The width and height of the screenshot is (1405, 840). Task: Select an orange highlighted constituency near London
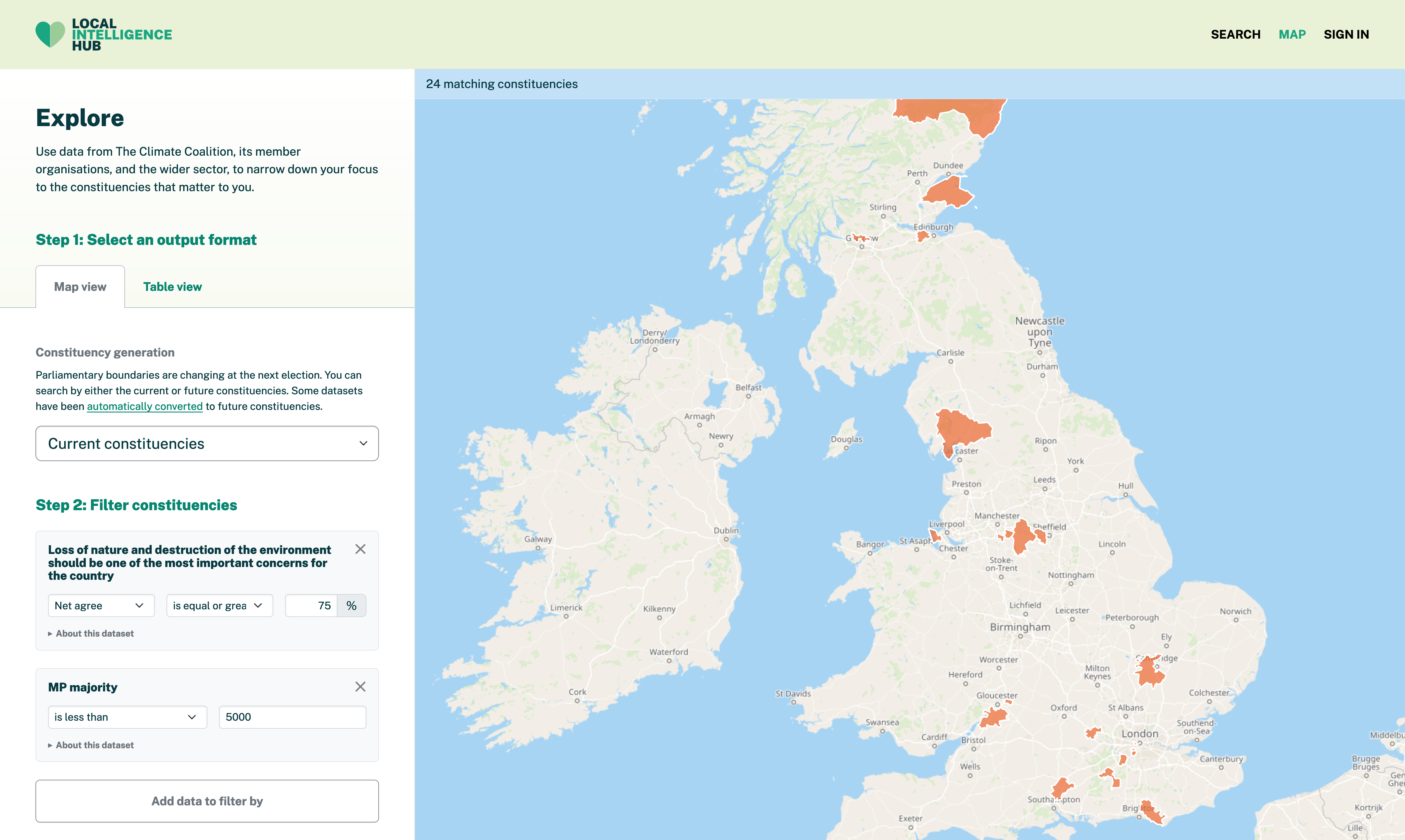(x=1092, y=732)
